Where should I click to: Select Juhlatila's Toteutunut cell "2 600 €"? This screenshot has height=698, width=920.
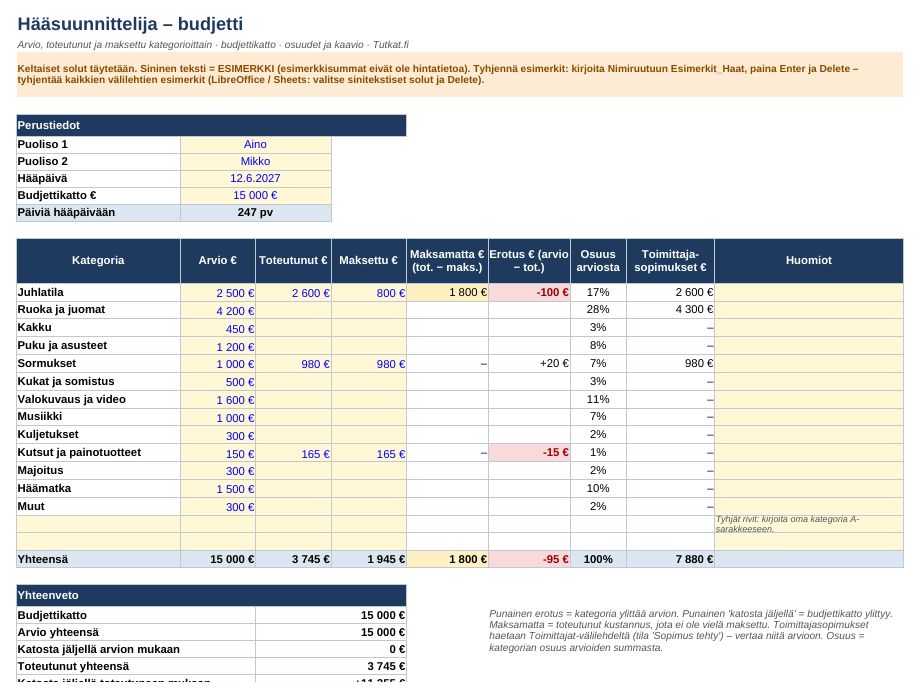click(293, 293)
